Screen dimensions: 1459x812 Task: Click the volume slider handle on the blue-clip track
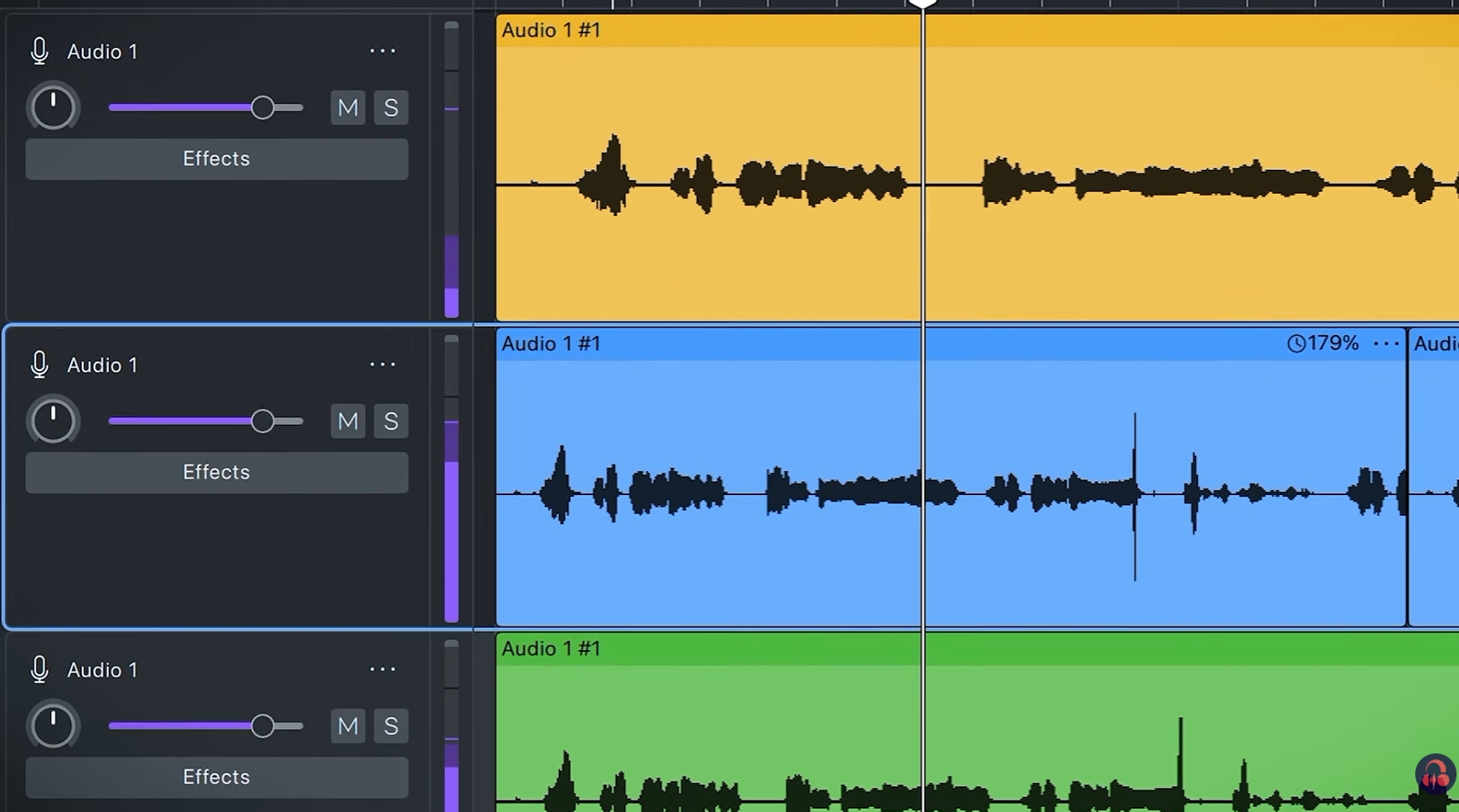(x=263, y=421)
